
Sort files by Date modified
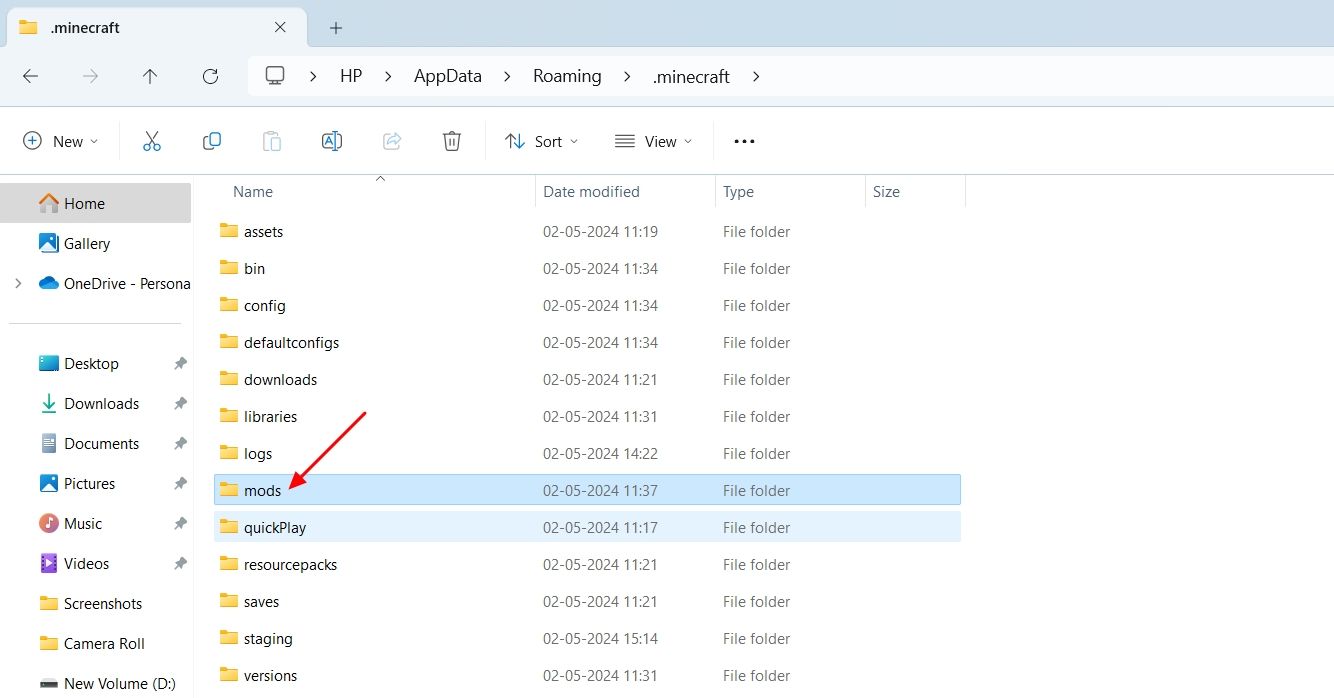tap(590, 191)
